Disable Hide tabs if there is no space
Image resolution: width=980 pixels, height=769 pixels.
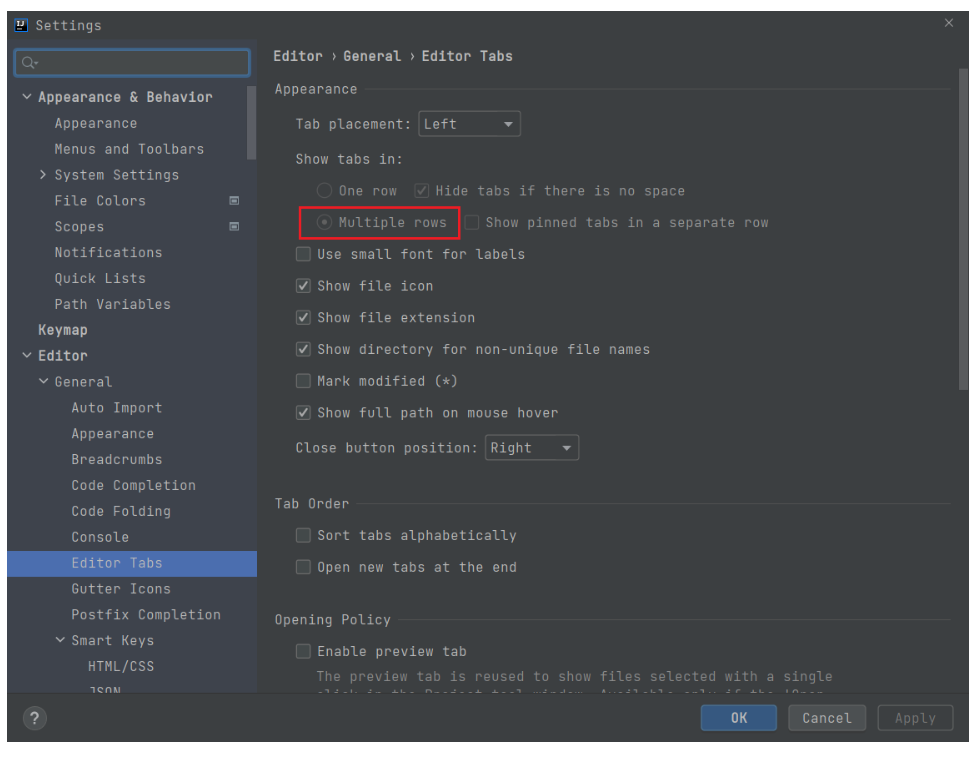(x=421, y=190)
